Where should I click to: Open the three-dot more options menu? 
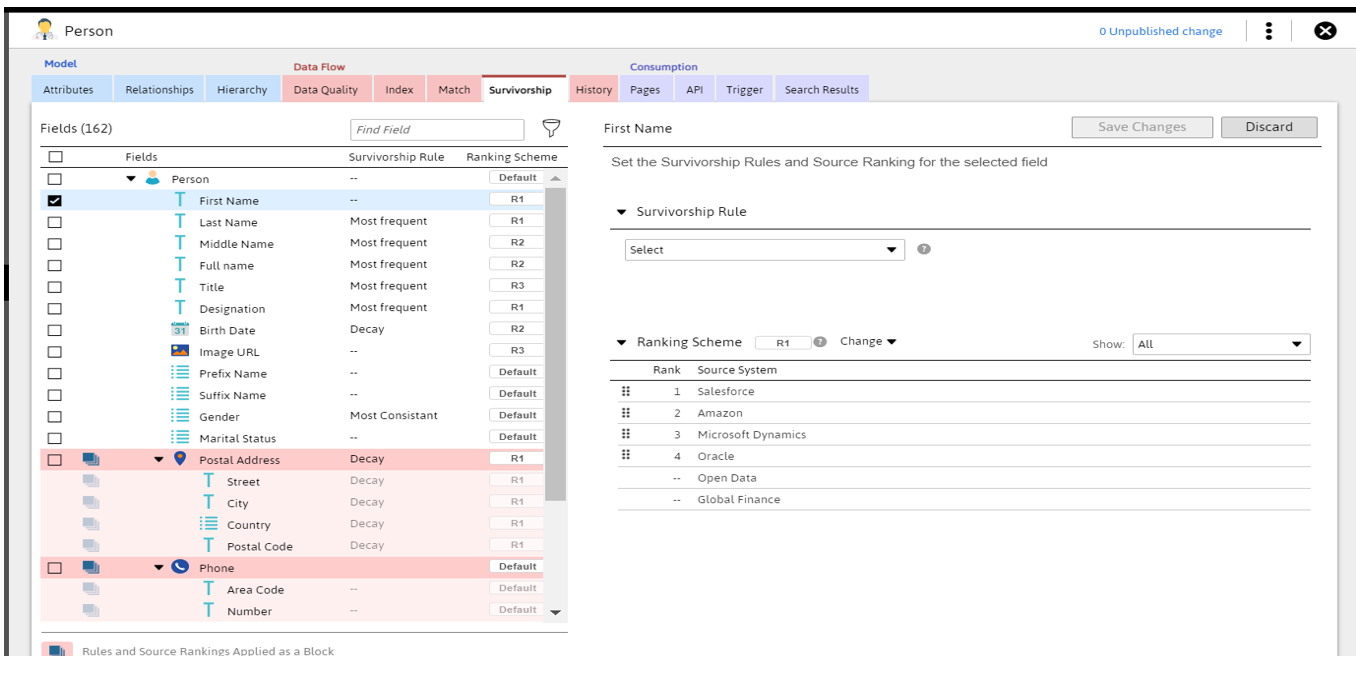coord(1268,31)
